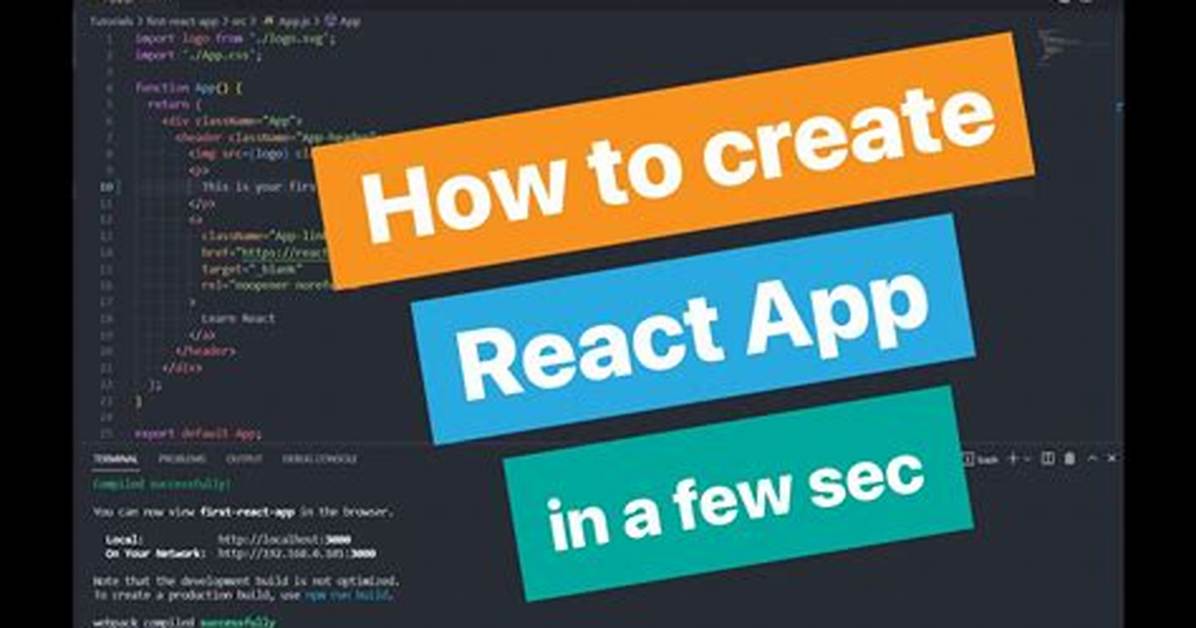Open the launch profile dropdown beside plus

point(1027,459)
